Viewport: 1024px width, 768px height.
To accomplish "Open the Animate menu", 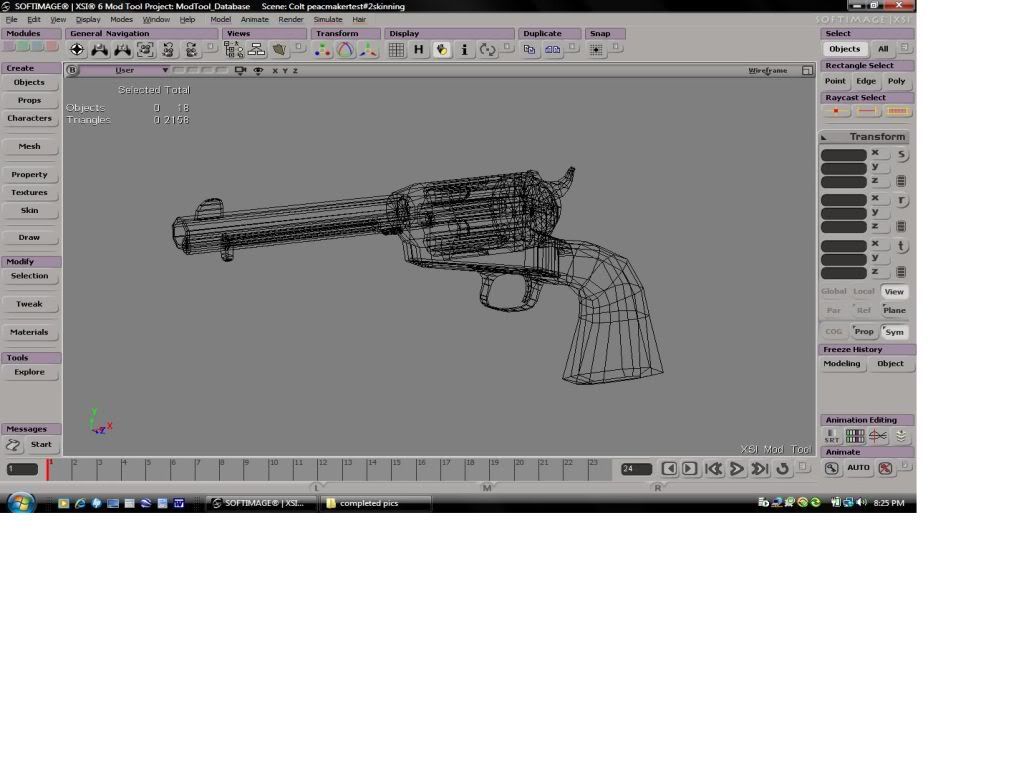I will coord(255,20).
